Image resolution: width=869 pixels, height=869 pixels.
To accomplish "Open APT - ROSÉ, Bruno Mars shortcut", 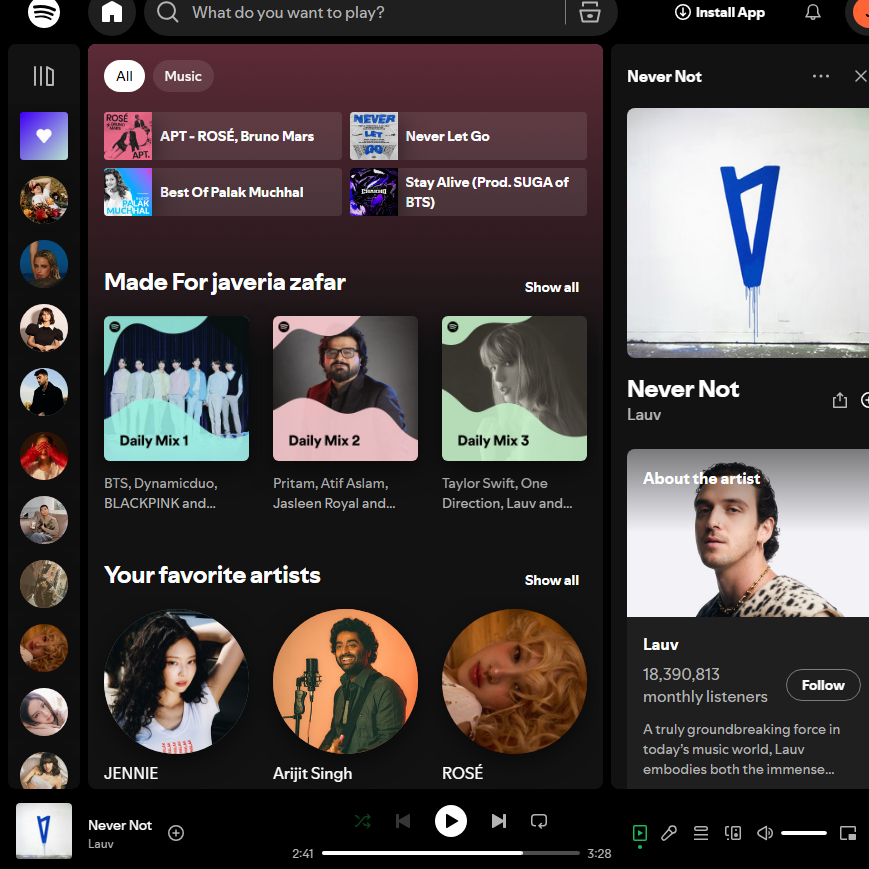I will [223, 136].
